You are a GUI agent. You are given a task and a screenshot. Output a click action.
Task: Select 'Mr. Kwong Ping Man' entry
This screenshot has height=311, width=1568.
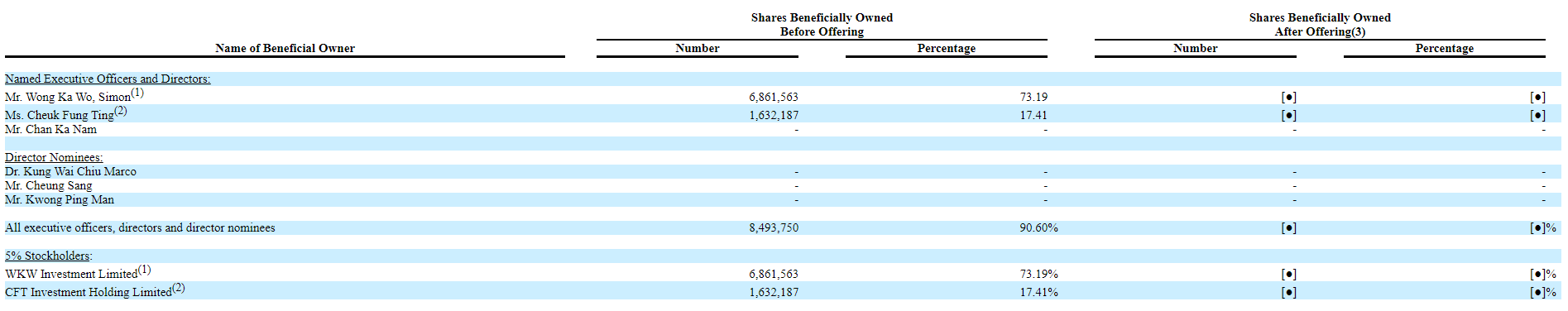tap(60, 199)
